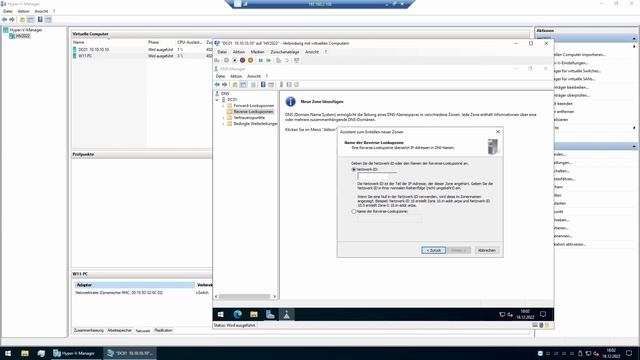Collapse the Aktionen pane top section arrow

pos(634,39)
